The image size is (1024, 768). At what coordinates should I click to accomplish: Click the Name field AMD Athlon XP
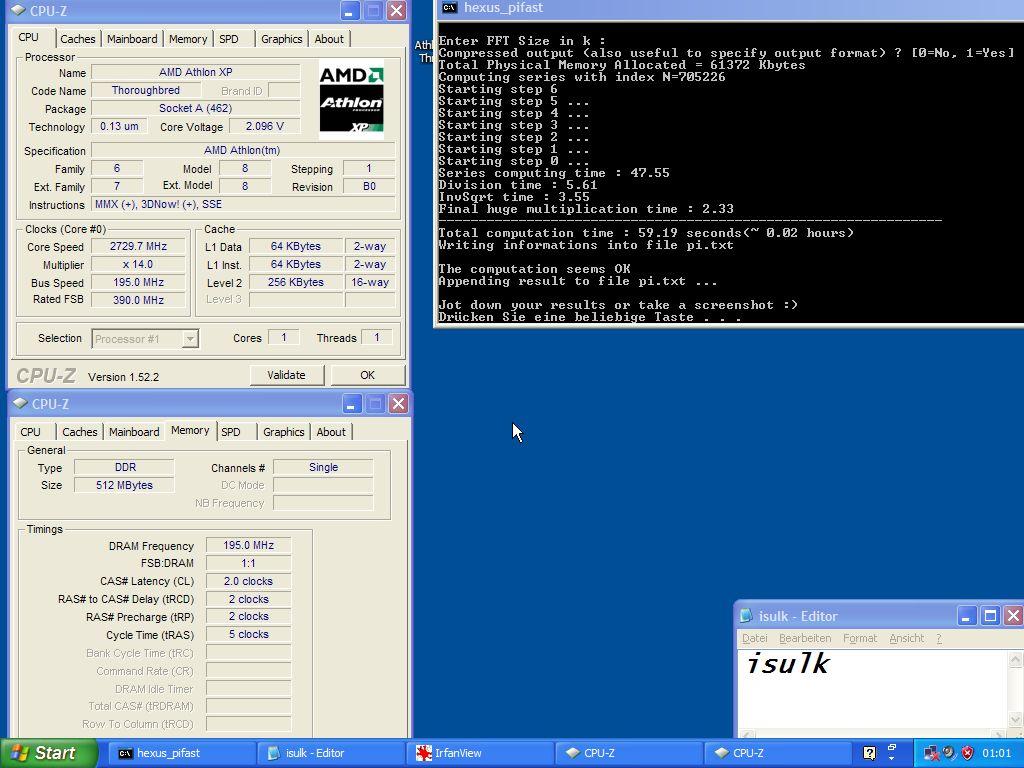[x=196, y=72]
